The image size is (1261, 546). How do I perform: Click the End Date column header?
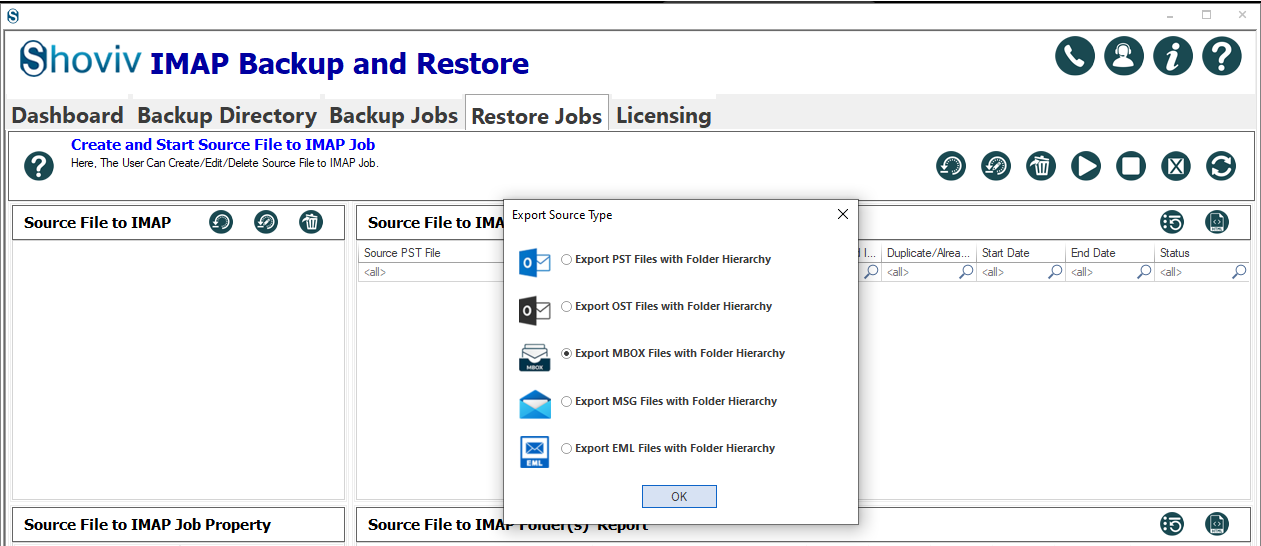click(1110, 253)
